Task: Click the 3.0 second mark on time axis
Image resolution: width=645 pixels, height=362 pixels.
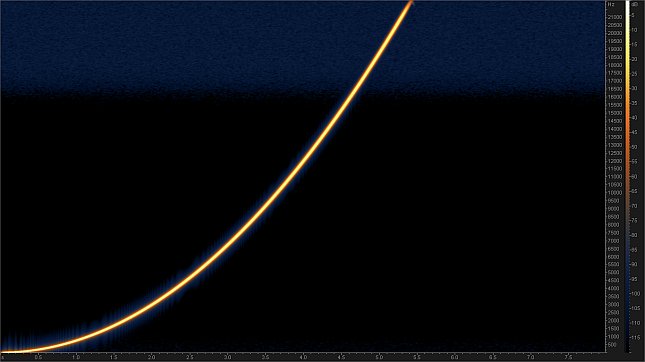Action: [227, 357]
